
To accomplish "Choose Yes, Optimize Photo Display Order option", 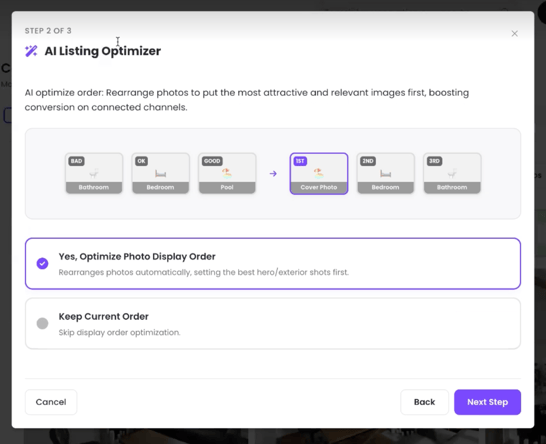I will pos(273,264).
